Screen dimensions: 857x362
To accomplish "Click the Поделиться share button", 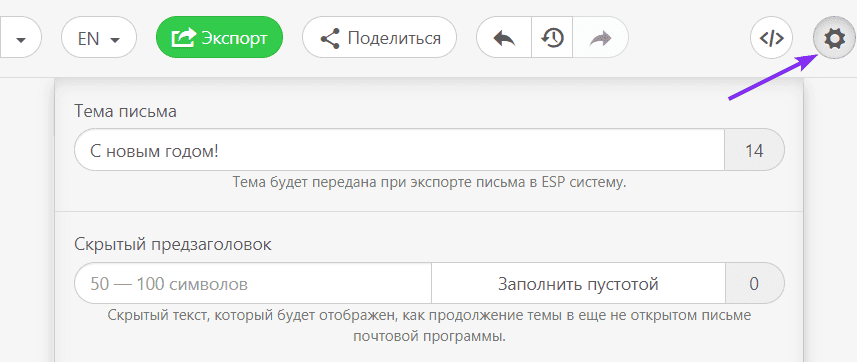I will 379,37.
